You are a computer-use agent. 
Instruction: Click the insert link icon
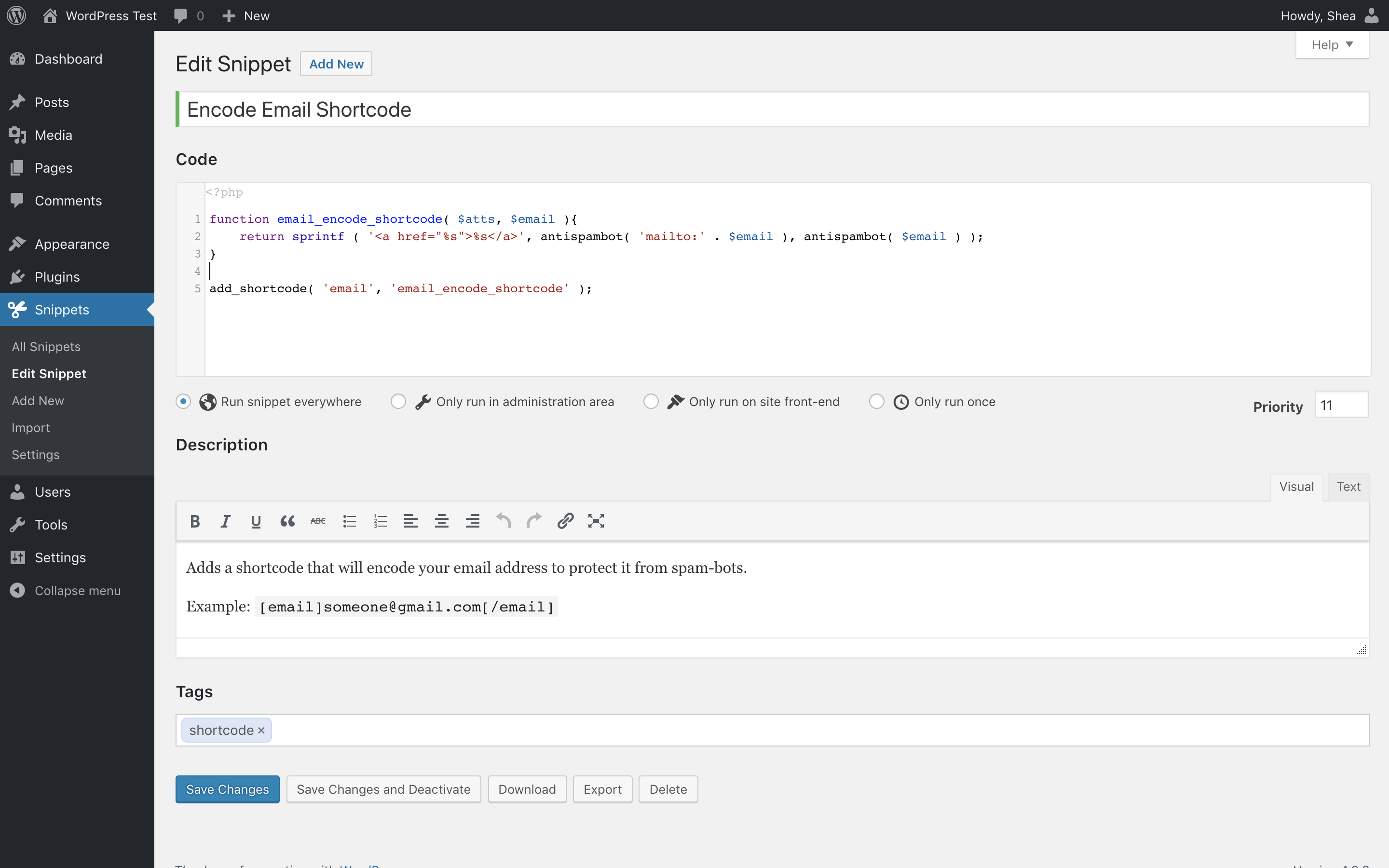(565, 521)
